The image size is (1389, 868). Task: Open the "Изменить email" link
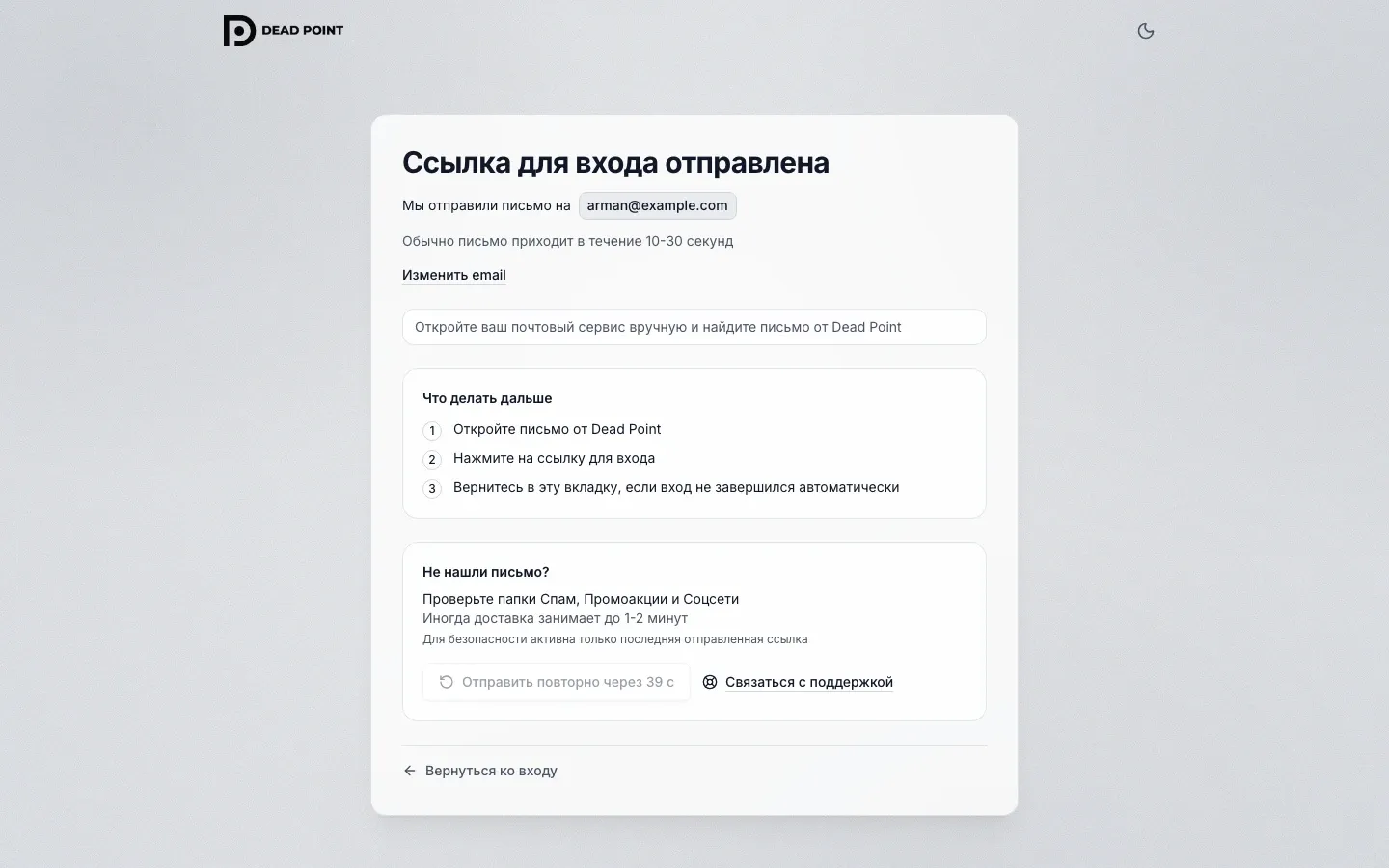click(454, 275)
